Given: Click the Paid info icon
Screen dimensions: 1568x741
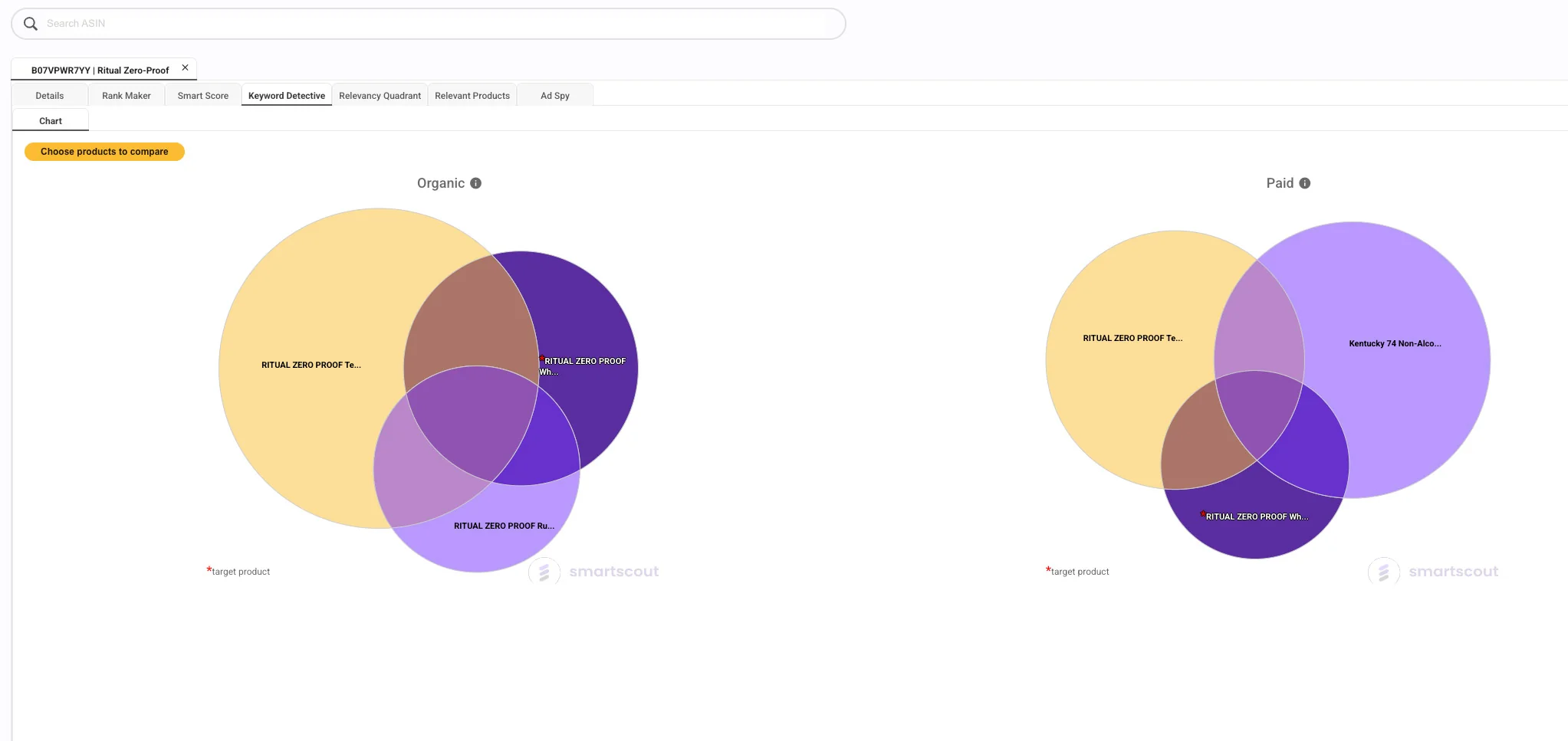Looking at the screenshot, I should tap(1305, 183).
